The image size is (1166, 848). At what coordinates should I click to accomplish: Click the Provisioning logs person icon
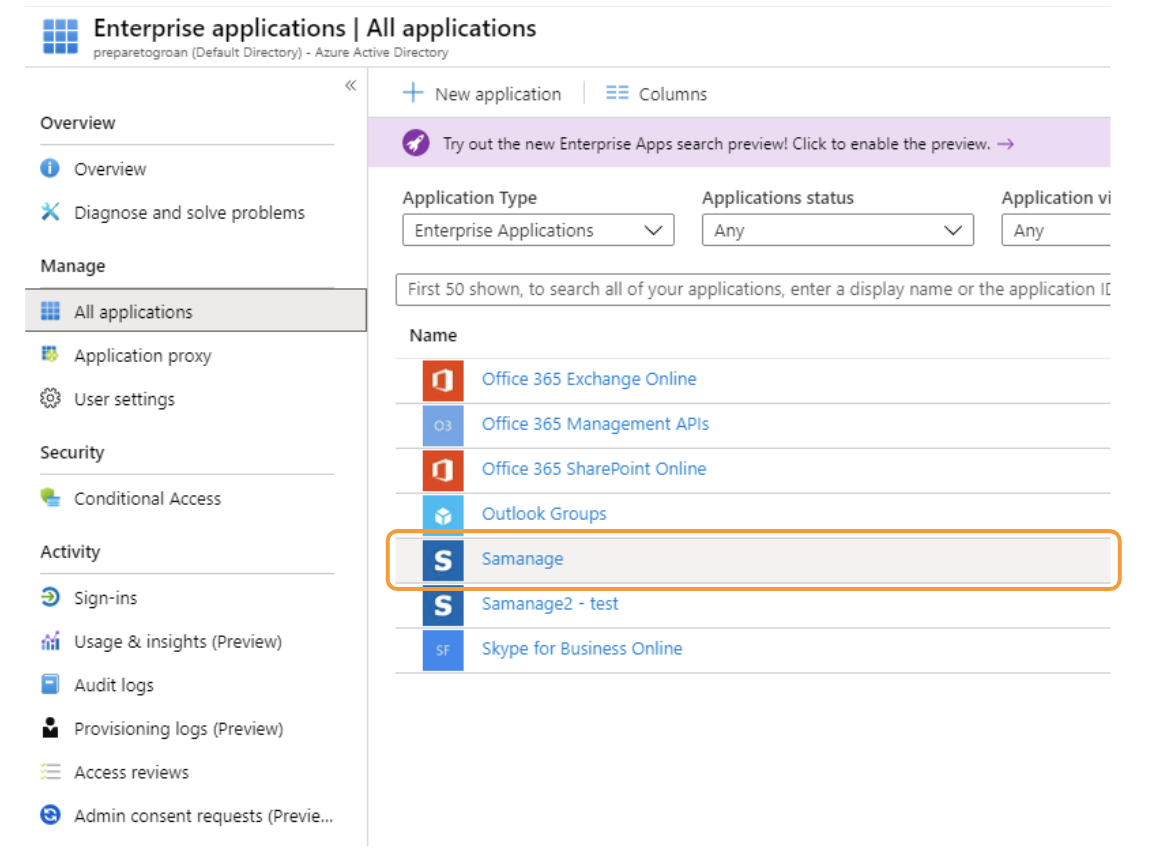(x=50, y=727)
